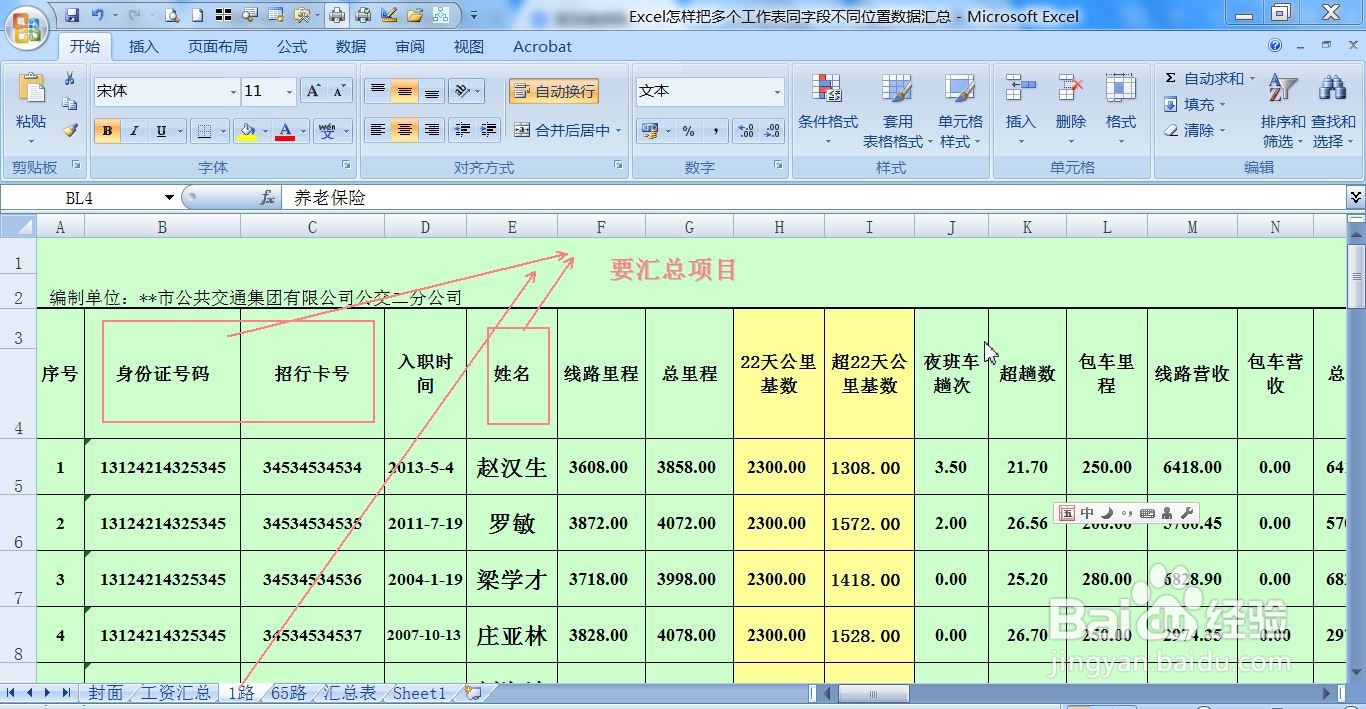
Task: Toggle the 自动换行 wrap text option
Action: (553, 91)
